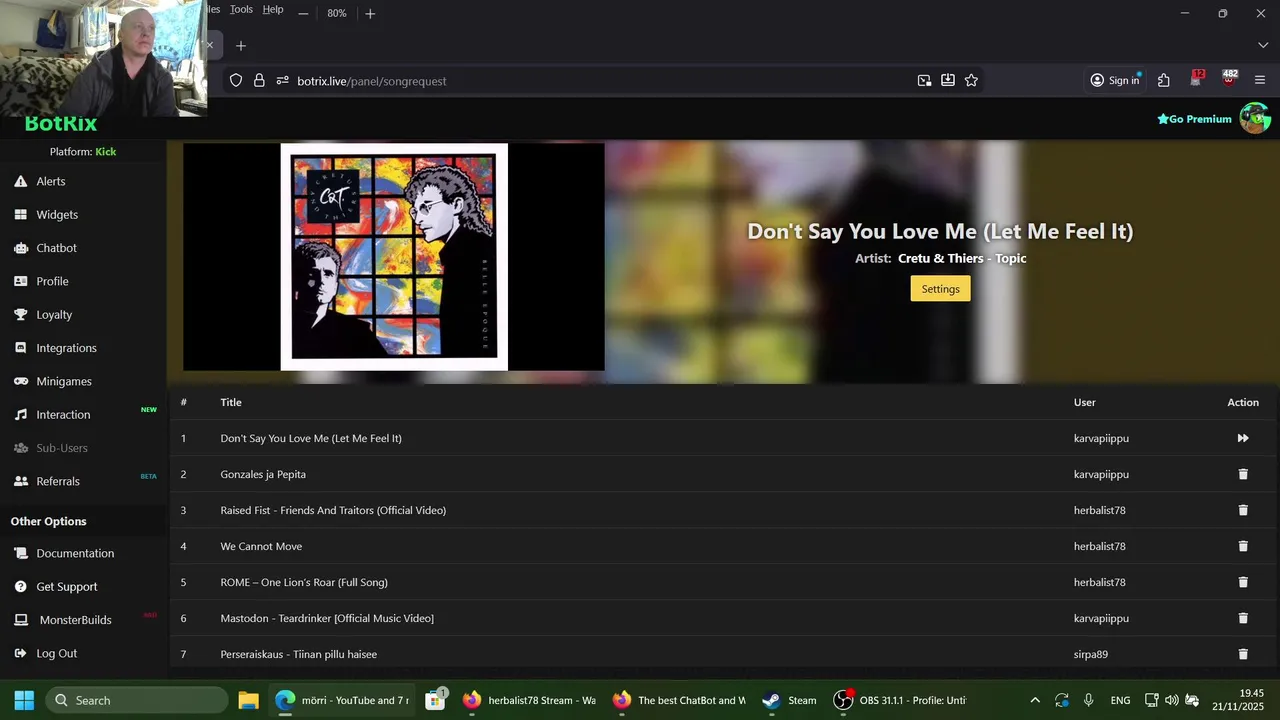
Task: Zoom in with the plus next to 80%
Action: click(370, 13)
